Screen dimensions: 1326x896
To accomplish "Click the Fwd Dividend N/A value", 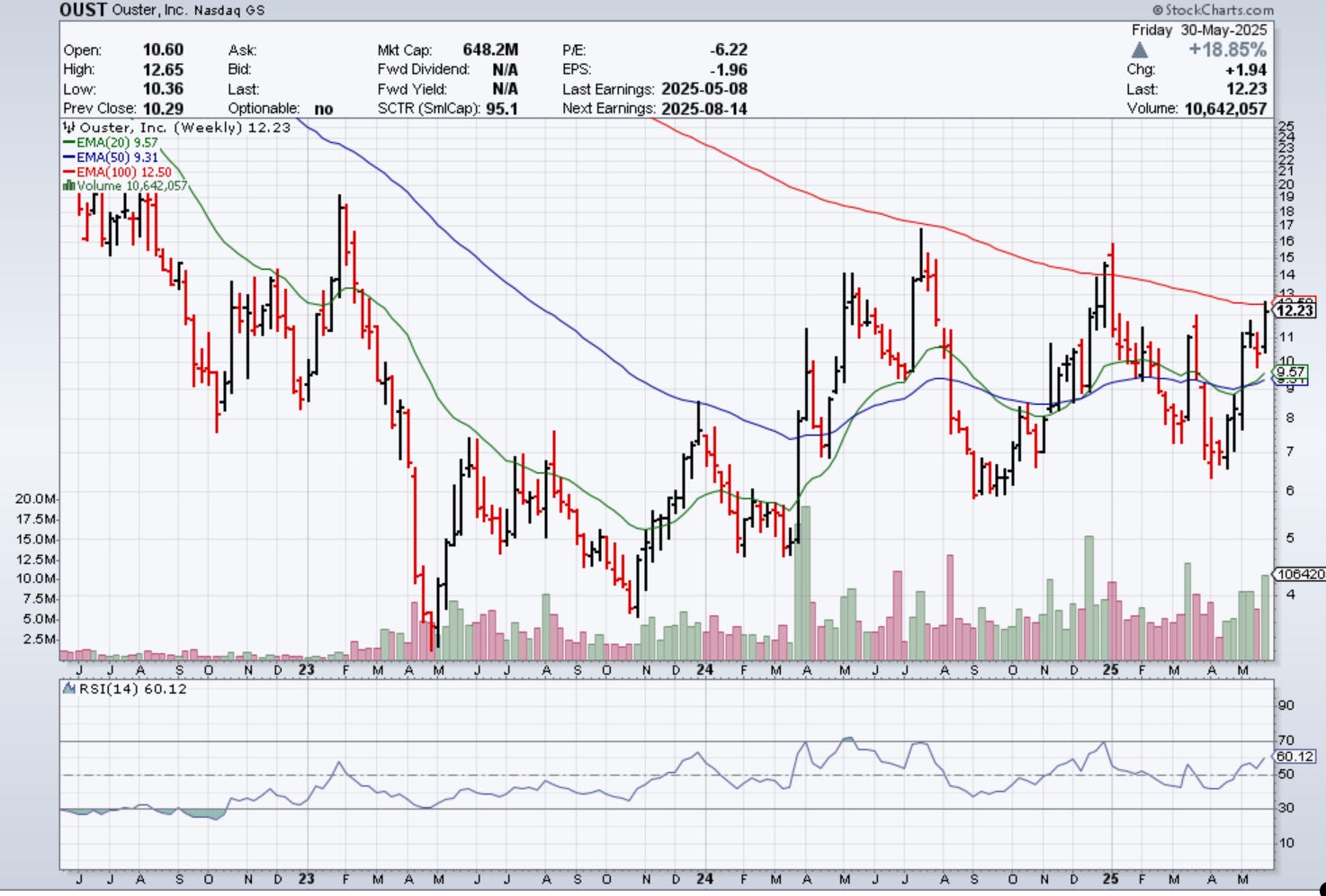I will 505,69.
